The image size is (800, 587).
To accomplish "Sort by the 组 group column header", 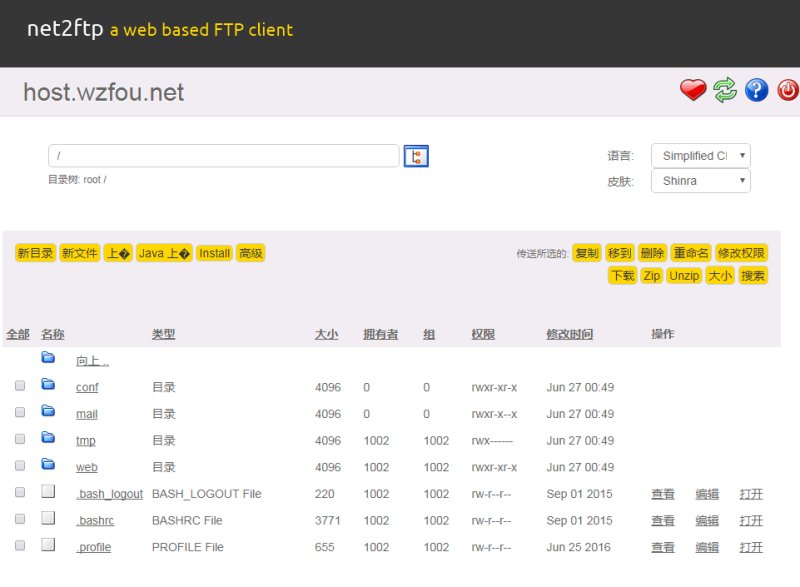I will tap(429, 335).
